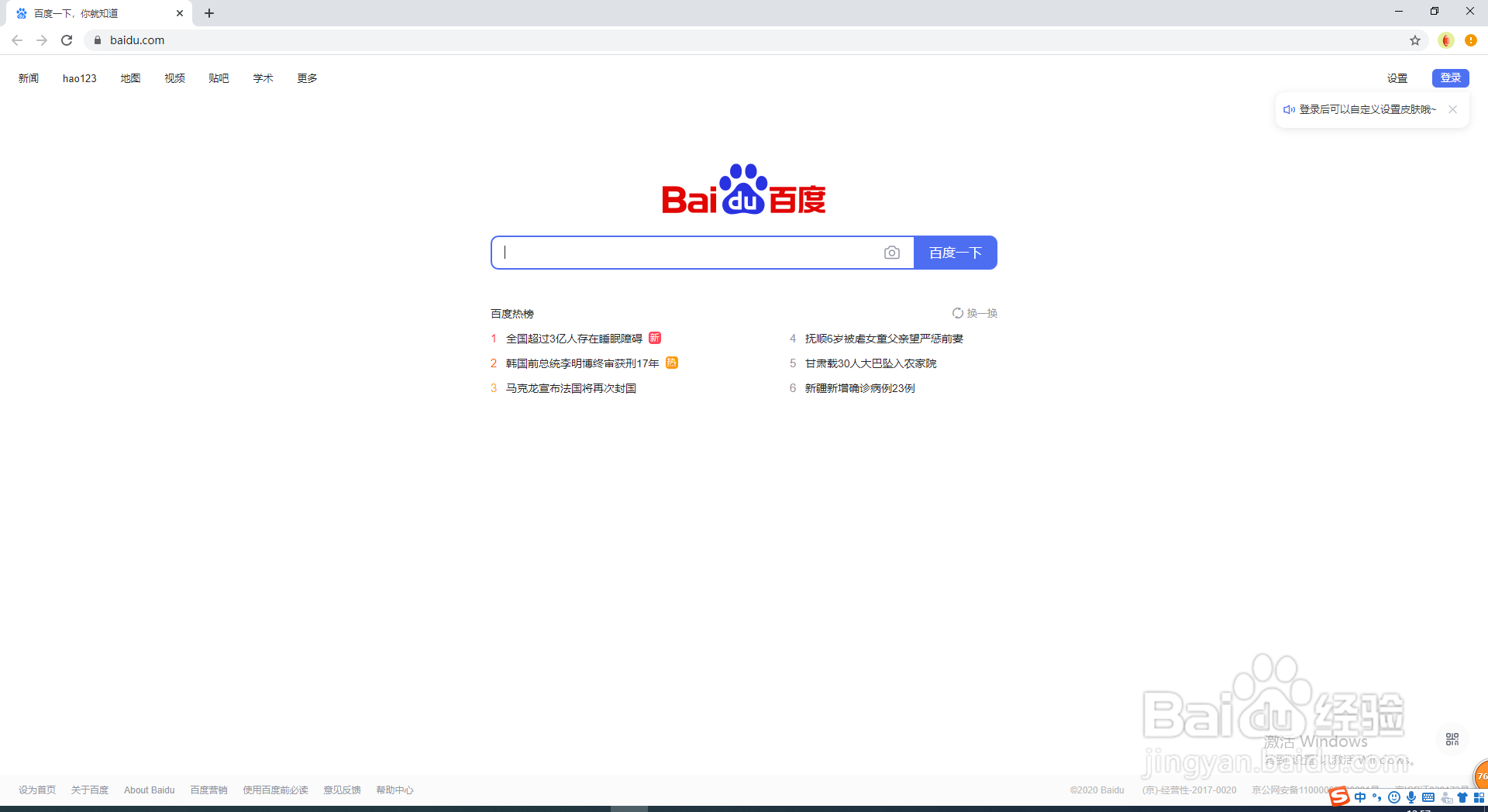Open the 更多 menu for additional services
1488x812 pixels.
[306, 77]
